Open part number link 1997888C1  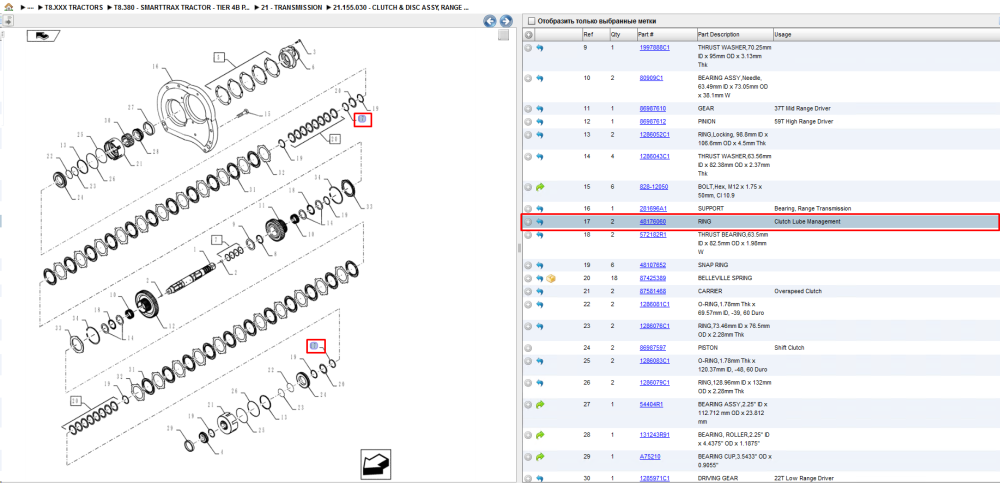coord(654,48)
